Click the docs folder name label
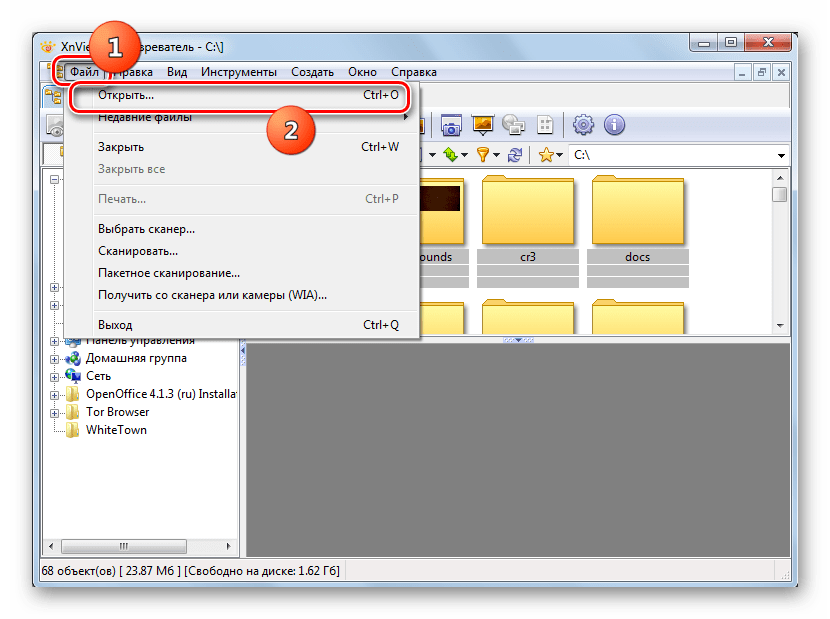Screen dimensions: 830x619 coord(638,257)
